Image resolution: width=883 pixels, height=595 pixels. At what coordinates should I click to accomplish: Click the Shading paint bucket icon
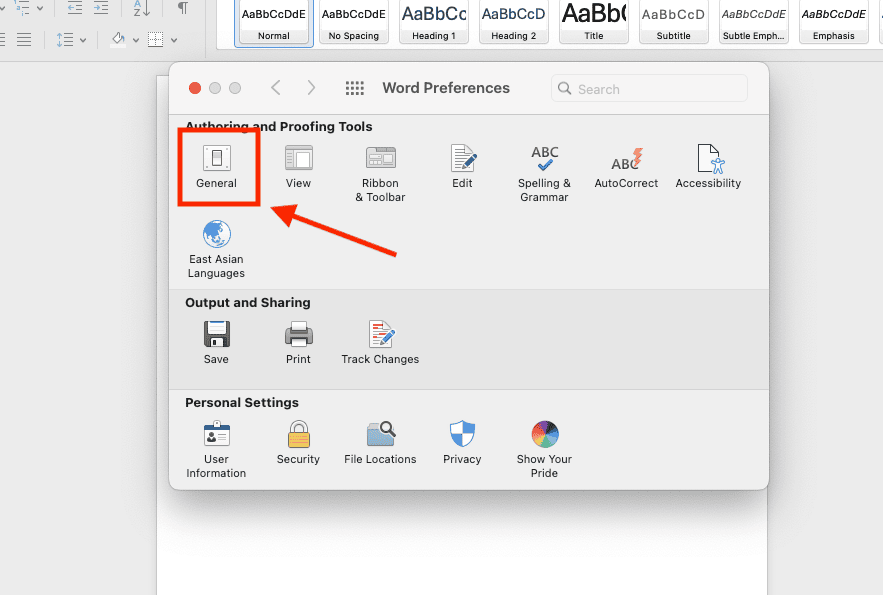[118, 39]
